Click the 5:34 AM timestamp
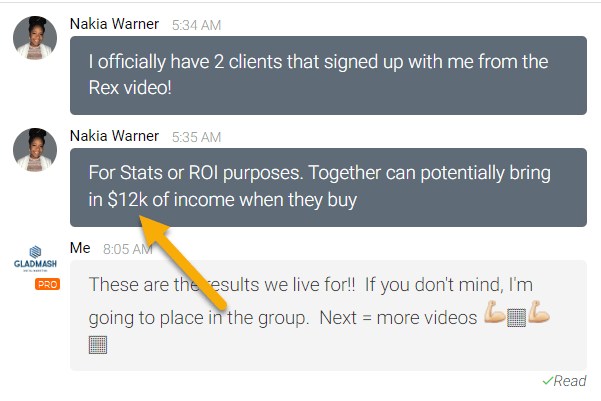 click(196, 25)
